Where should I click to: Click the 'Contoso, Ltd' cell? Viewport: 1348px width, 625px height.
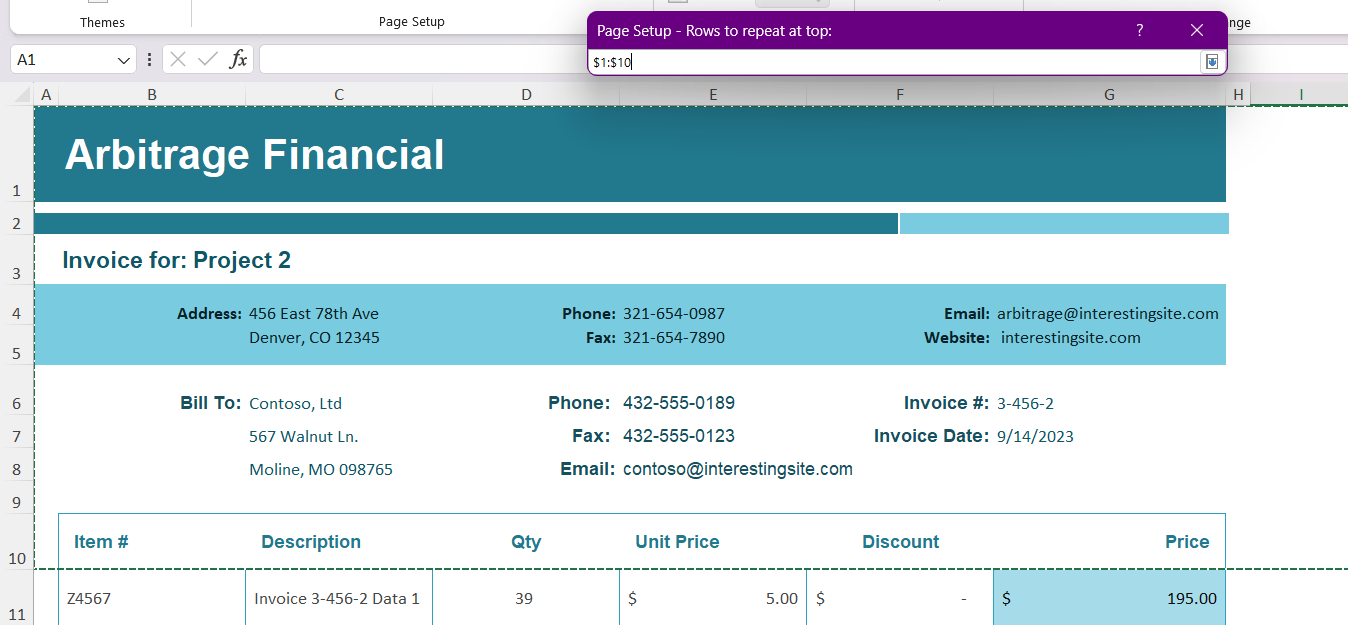click(x=295, y=404)
